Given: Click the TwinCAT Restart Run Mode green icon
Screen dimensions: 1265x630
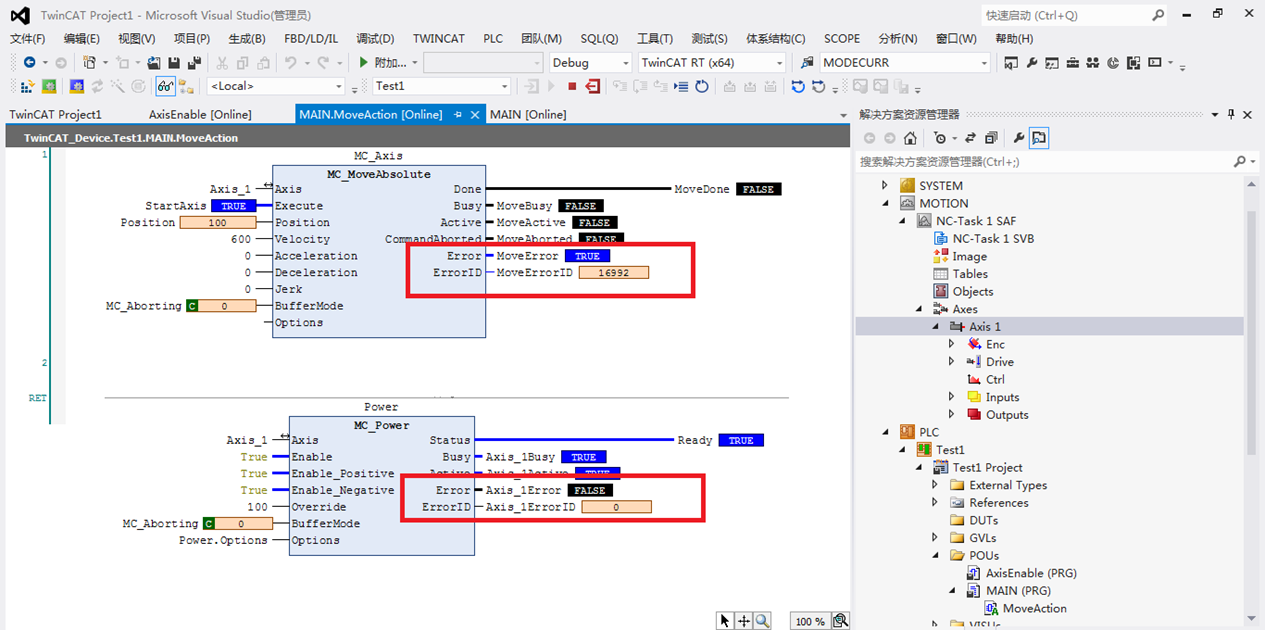Looking at the screenshot, I should click(49, 86).
